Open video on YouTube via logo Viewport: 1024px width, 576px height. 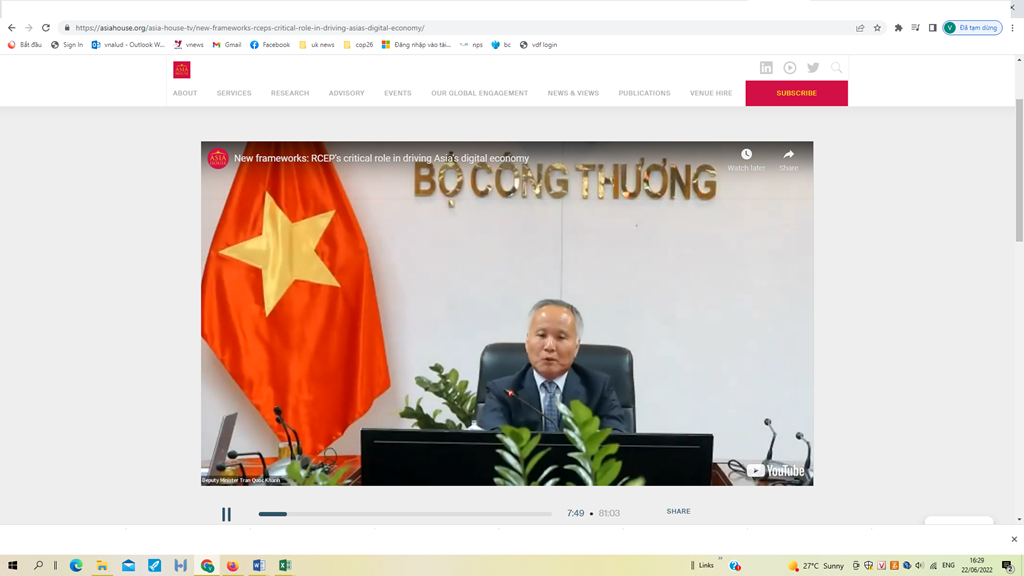click(776, 470)
